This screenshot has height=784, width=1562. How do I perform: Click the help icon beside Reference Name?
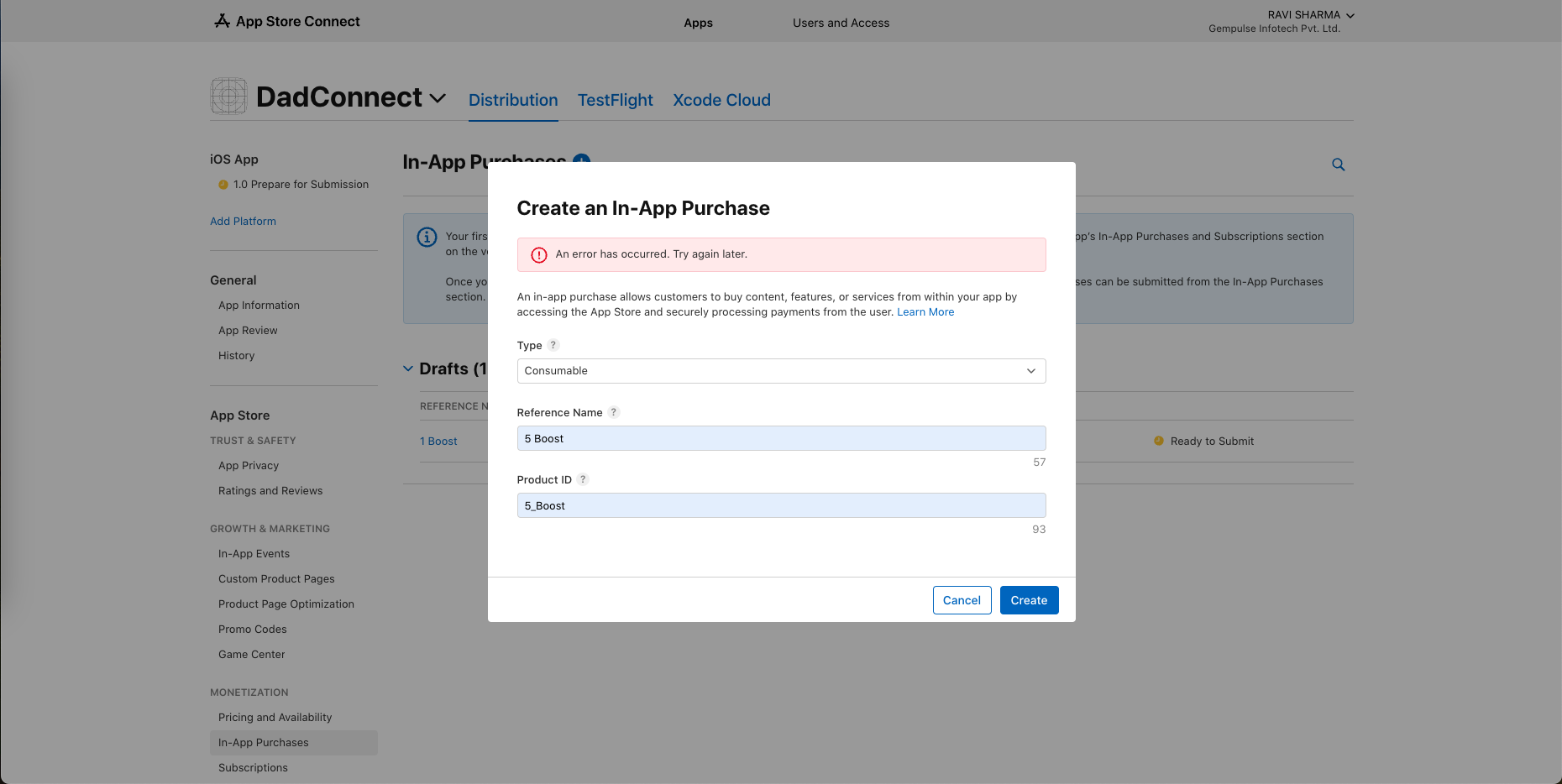point(614,412)
